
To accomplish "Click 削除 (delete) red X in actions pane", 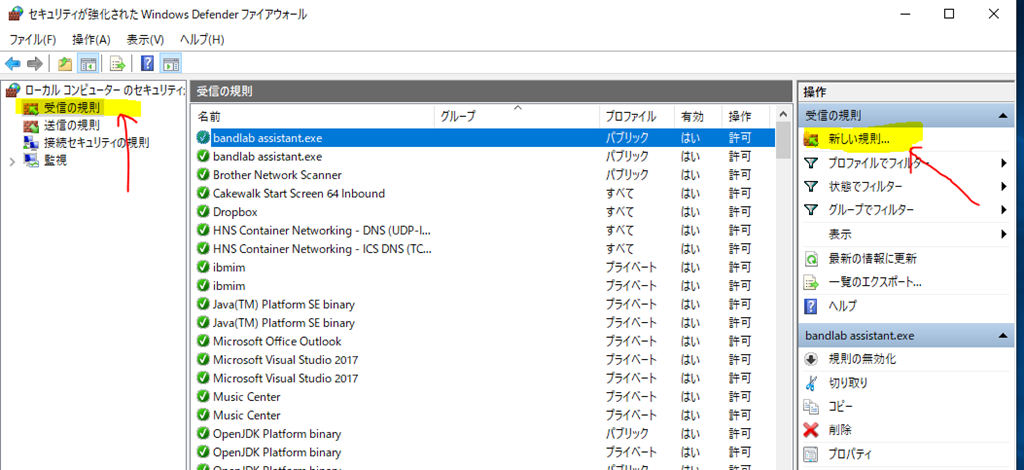I will (x=839, y=430).
